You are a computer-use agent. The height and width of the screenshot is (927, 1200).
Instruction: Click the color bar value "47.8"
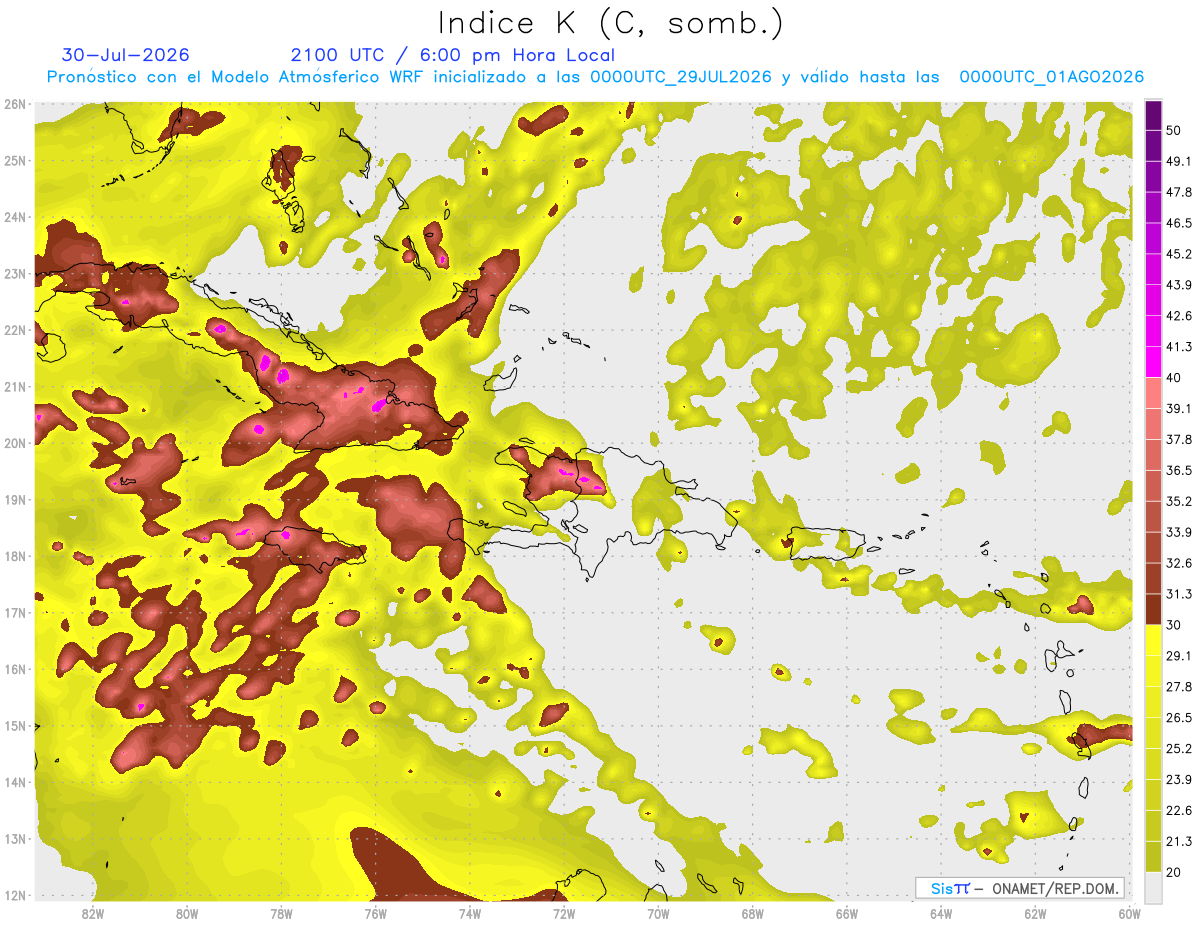tap(1178, 192)
